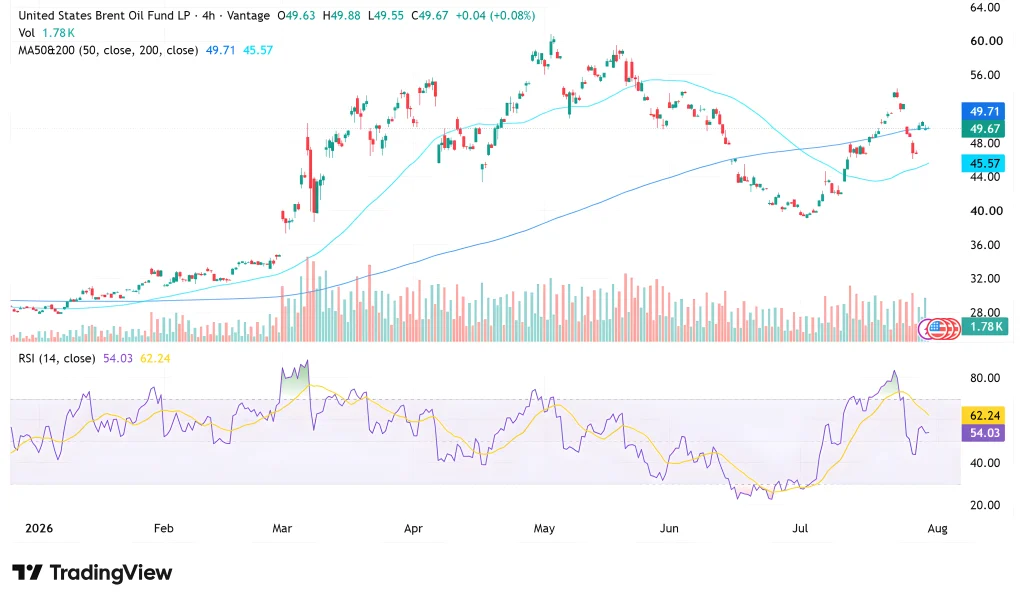Click the May label on the time axis
Screen dimensions: 1024x603
(544, 529)
